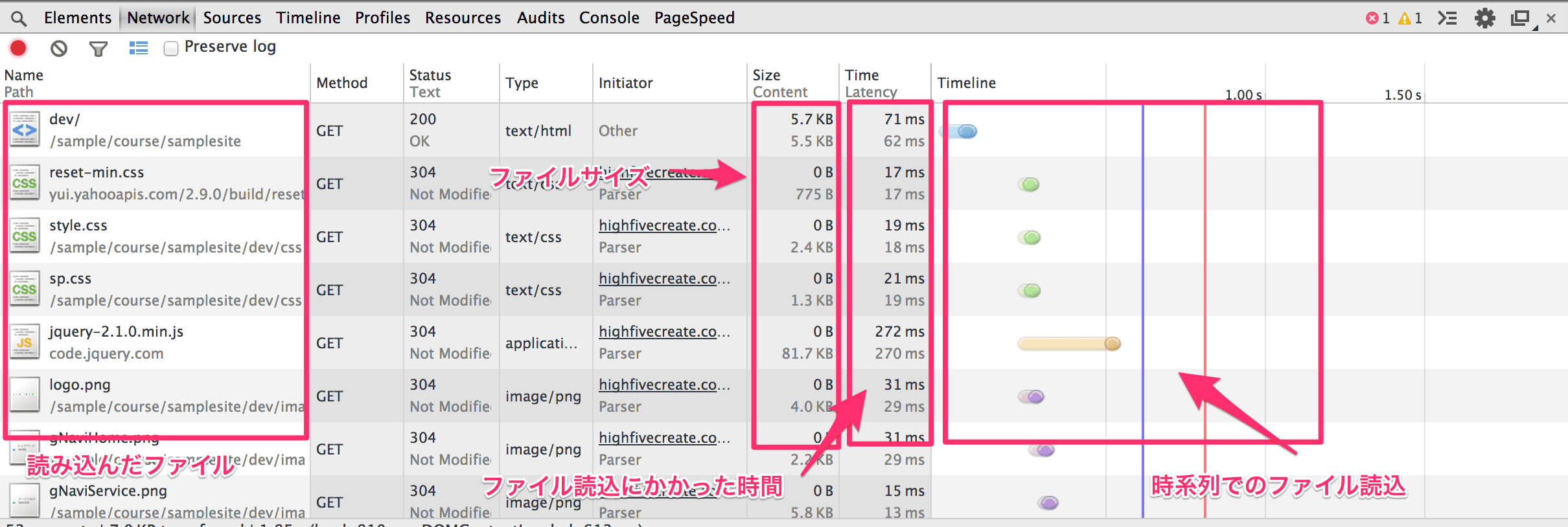1568x527 pixels.
Task: Click the green reset-min.css timeline bar
Action: pos(1029,185)
